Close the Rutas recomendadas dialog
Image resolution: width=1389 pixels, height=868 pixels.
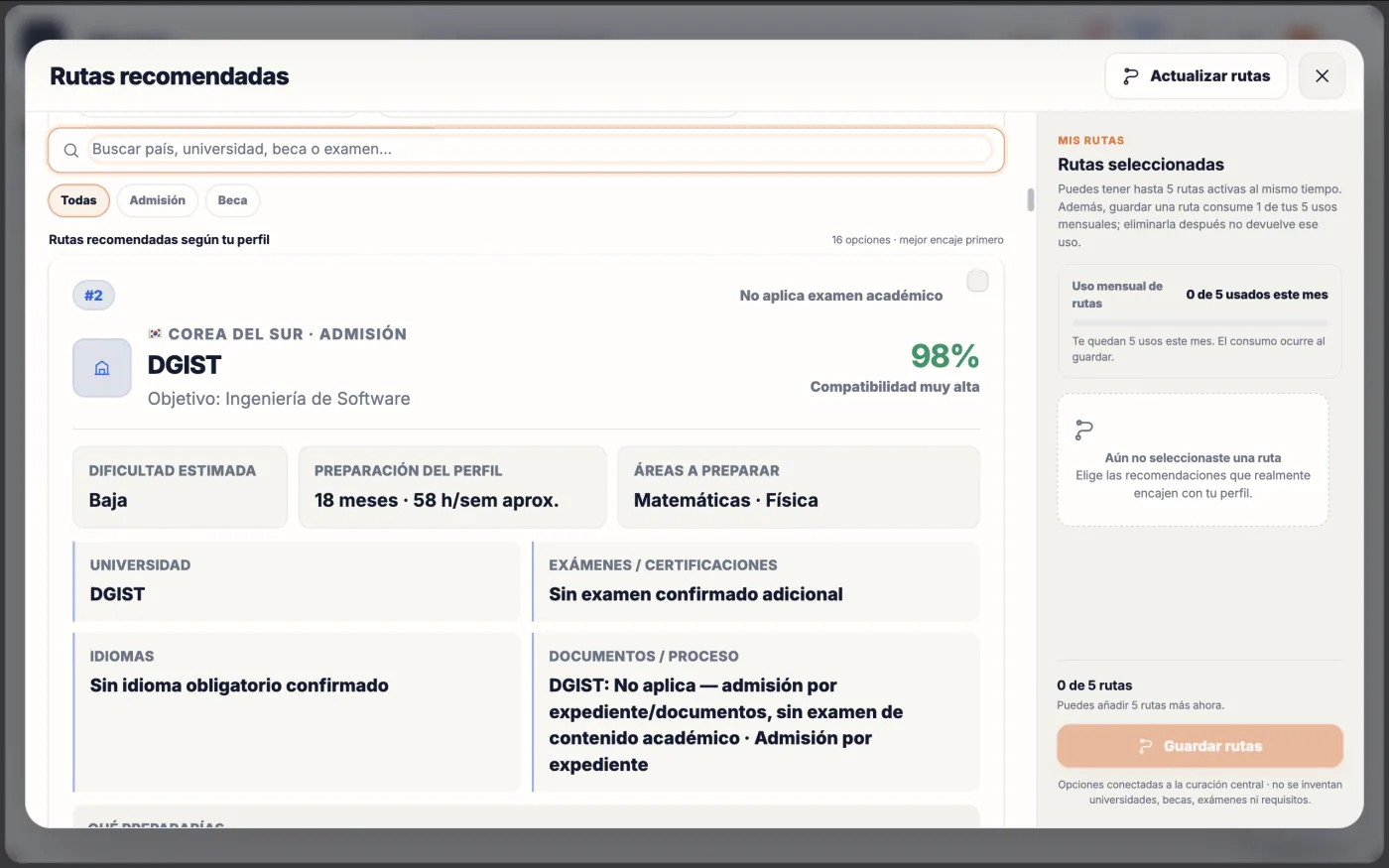pyautogui.click(x=1322, y=76)
